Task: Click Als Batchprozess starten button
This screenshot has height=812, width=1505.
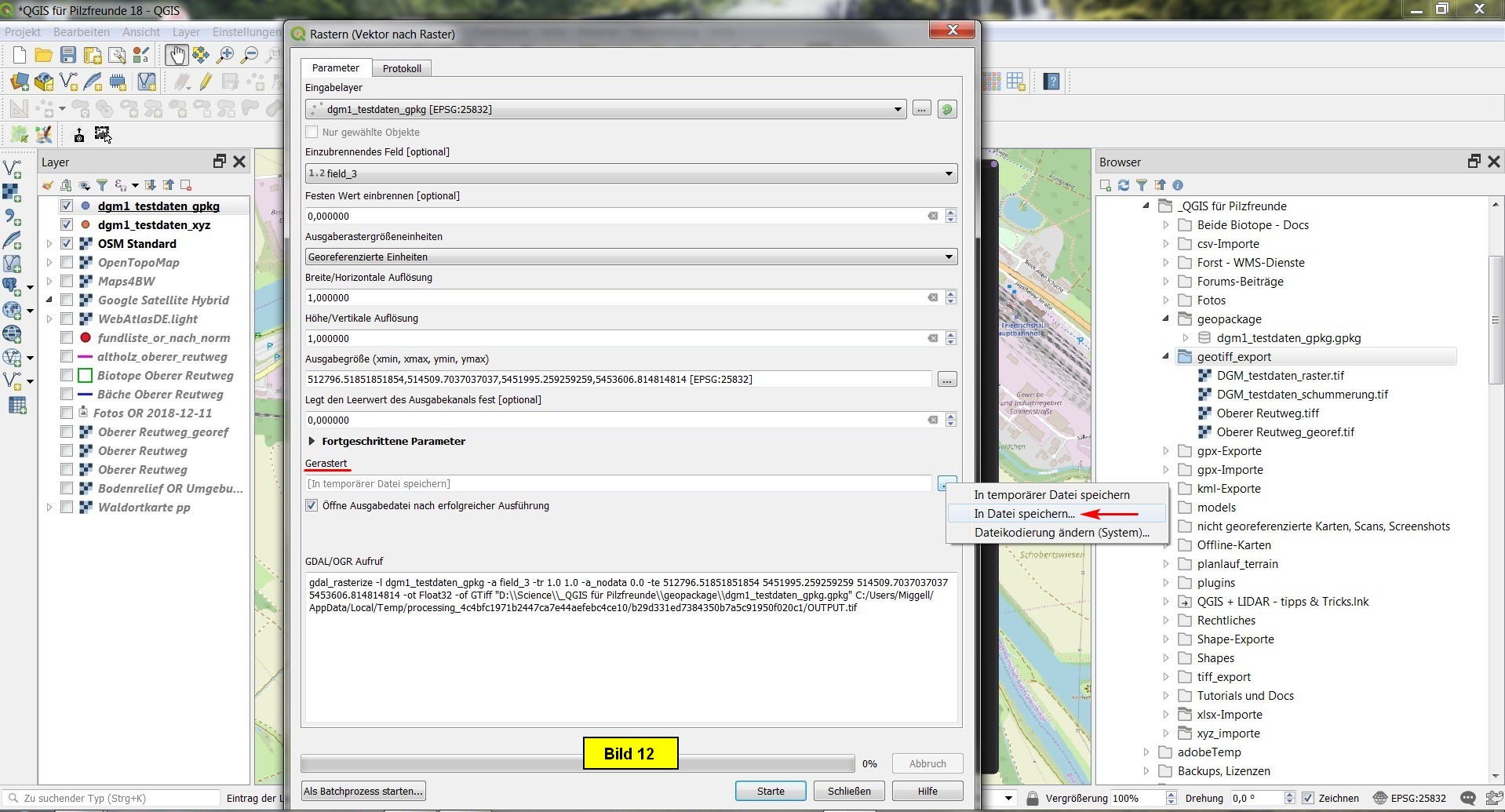Action: coord(363,791)
